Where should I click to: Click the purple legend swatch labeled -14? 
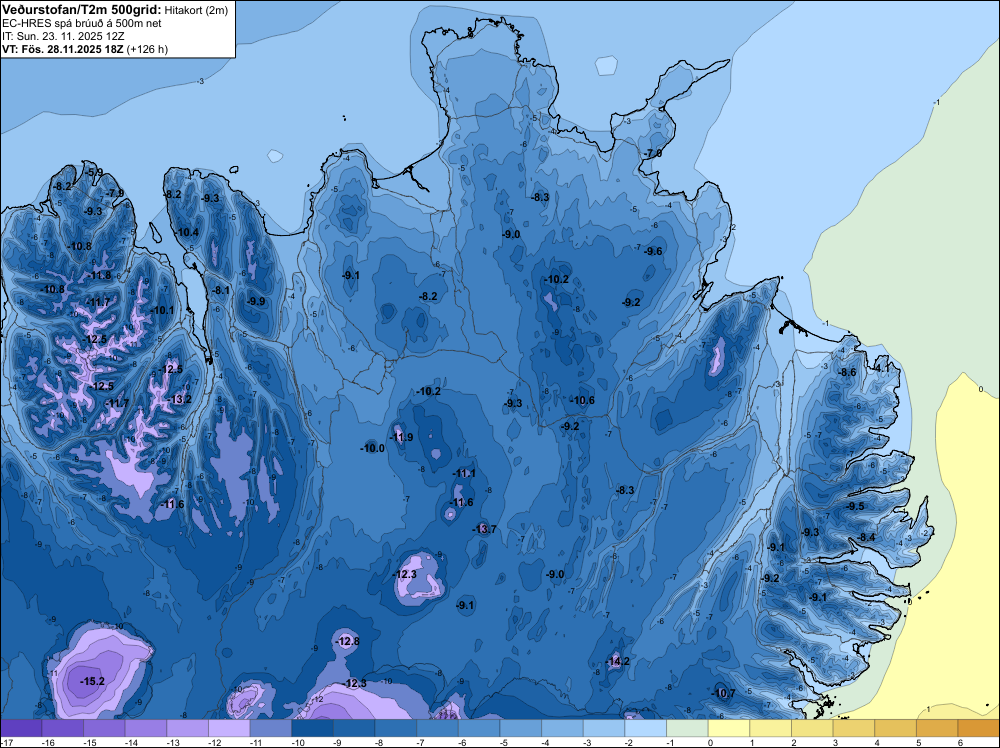[x=146, y=728]
